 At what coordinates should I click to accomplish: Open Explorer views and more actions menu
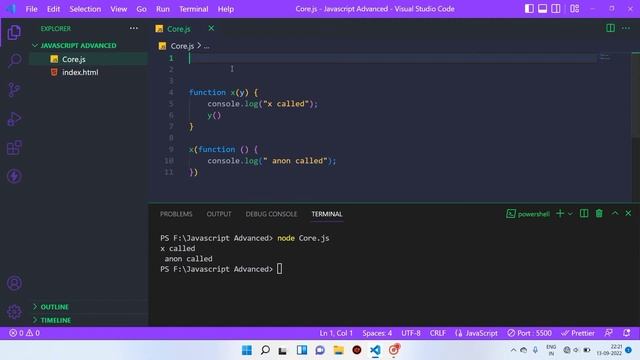click(133, 28)
